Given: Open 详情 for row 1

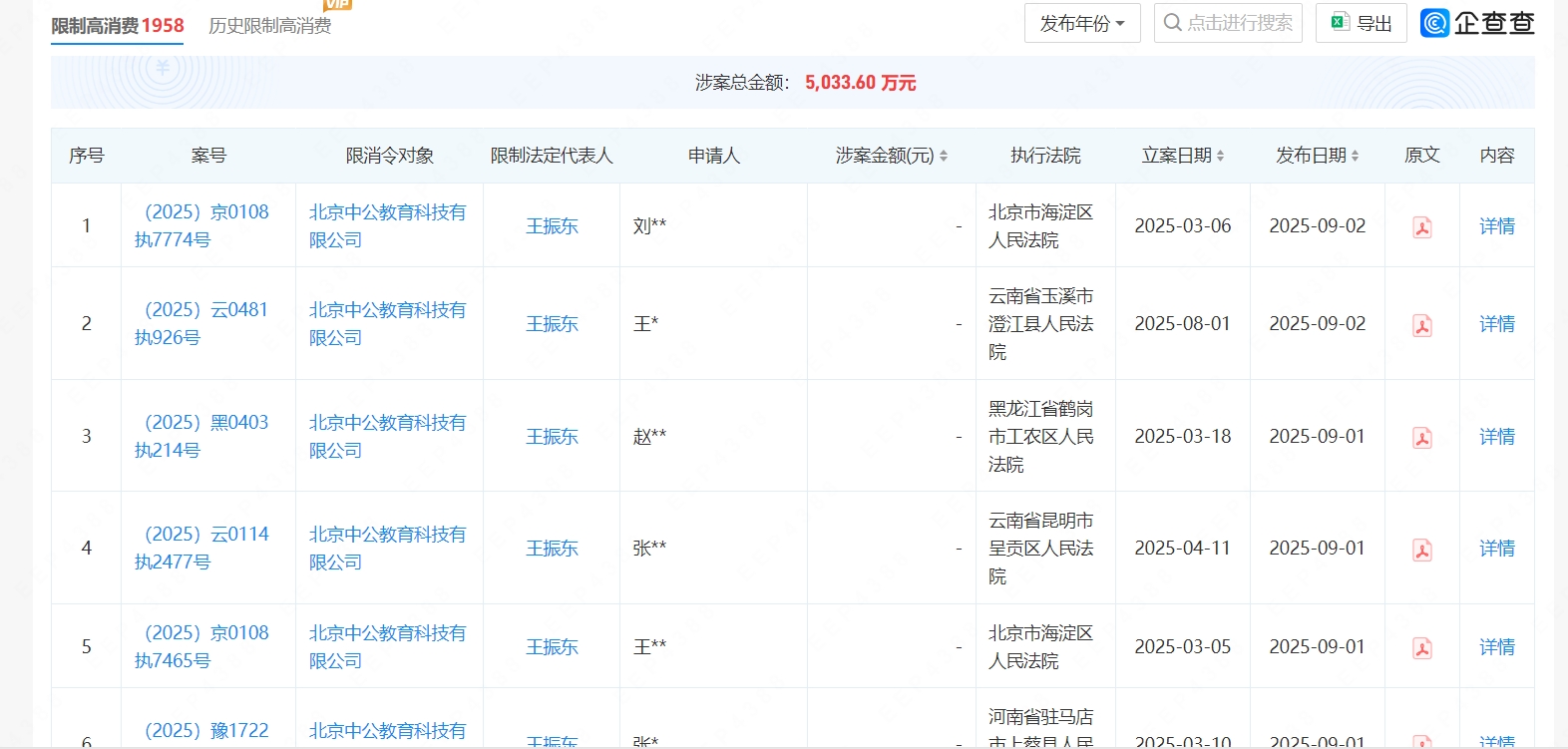Looking at the screenshot, I should pyautogui.click(x=1497, y=226).
